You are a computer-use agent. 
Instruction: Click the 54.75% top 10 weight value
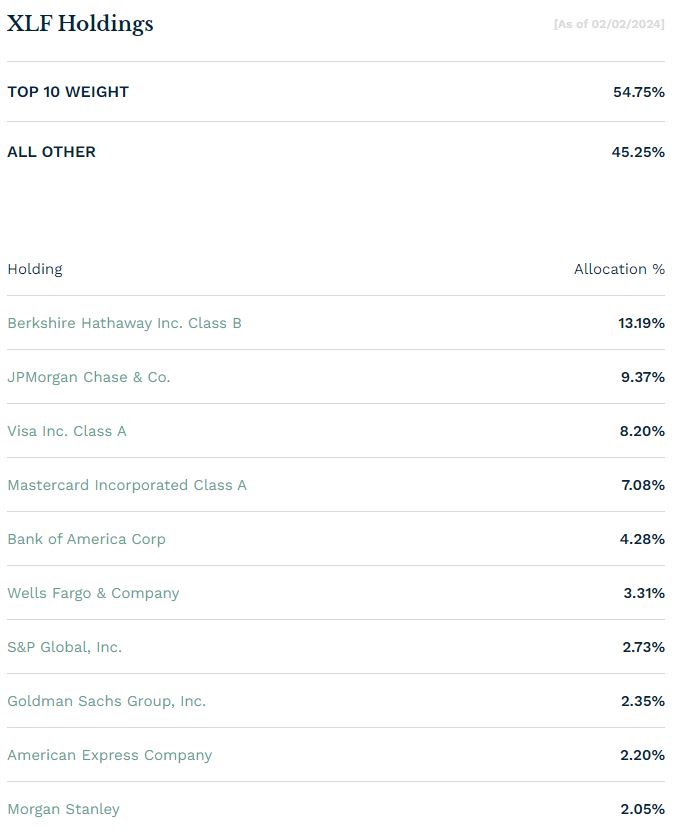tap(639, 92)
